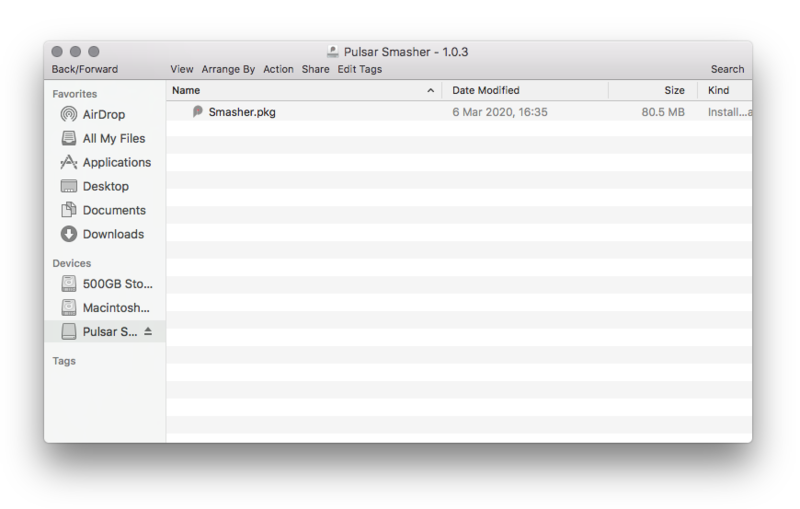
Task: Click the Pulsar S... label
Action: [110, 332]
